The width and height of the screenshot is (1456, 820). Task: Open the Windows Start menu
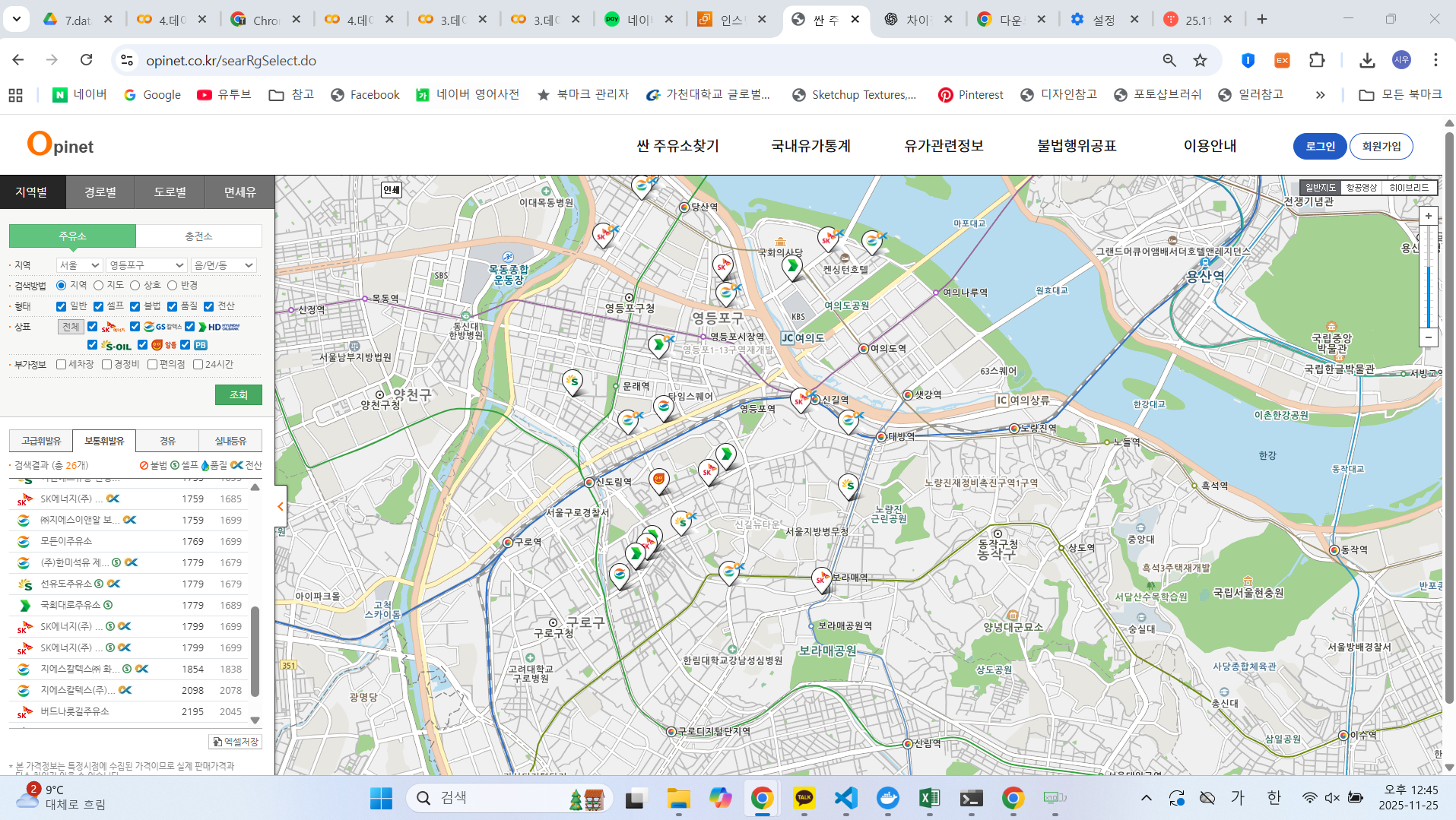(x=381, y=798)
